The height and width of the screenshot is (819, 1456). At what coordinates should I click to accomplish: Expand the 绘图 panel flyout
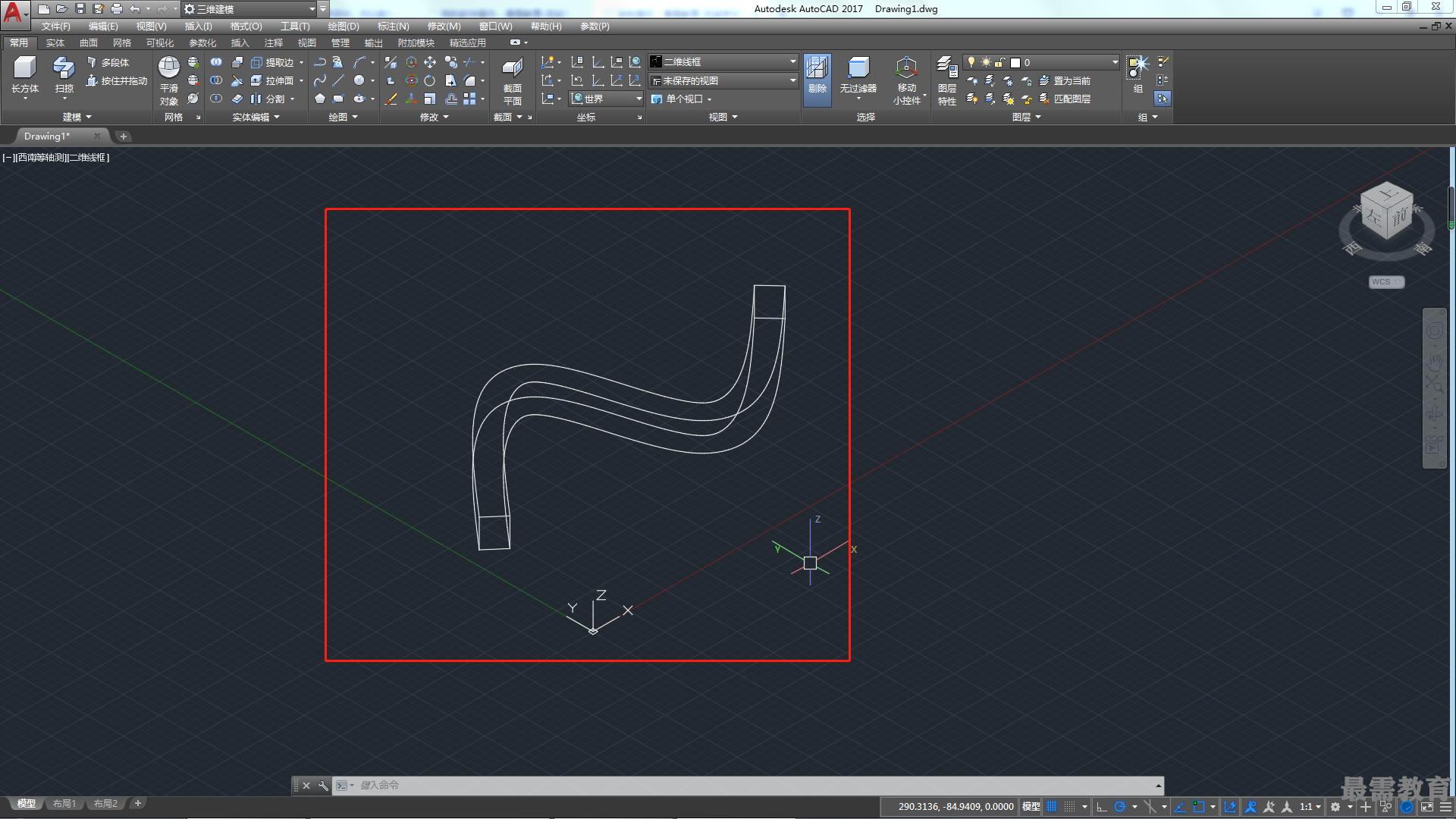[343, 117]
